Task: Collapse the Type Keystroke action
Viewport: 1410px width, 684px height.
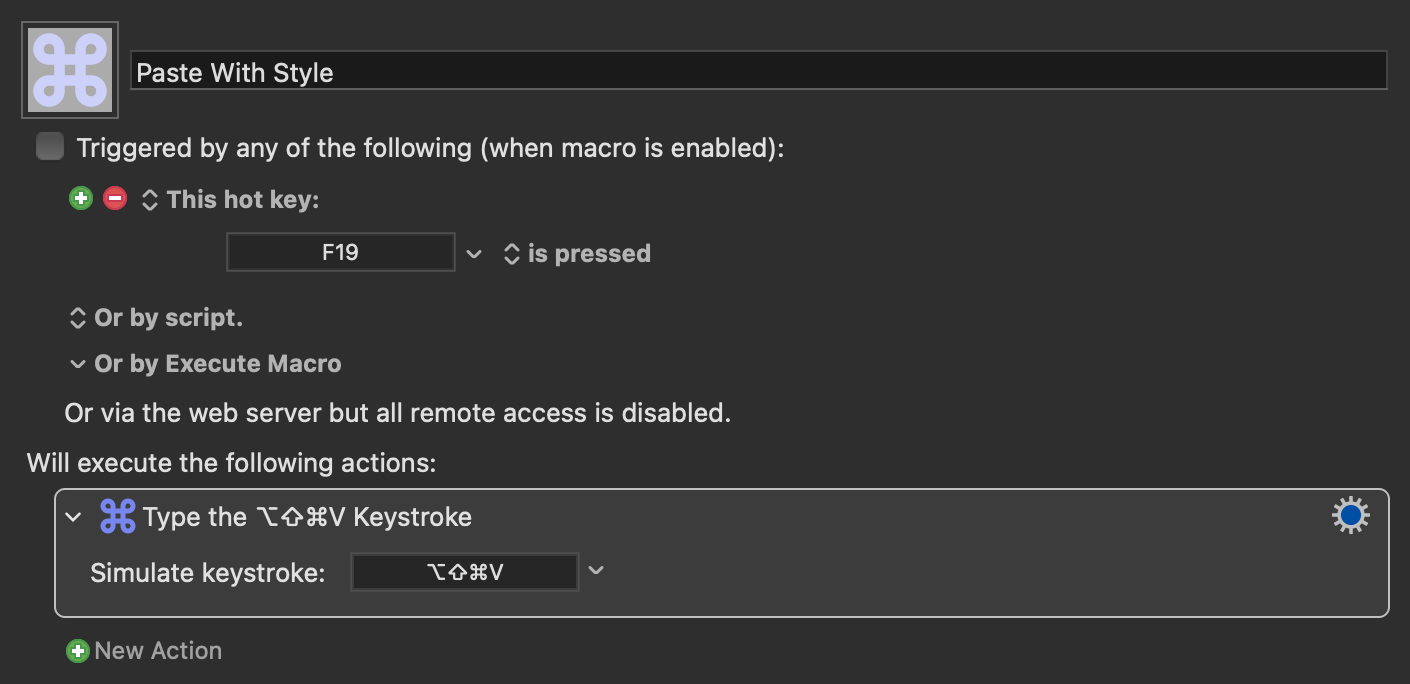Action: coord(73,517)
